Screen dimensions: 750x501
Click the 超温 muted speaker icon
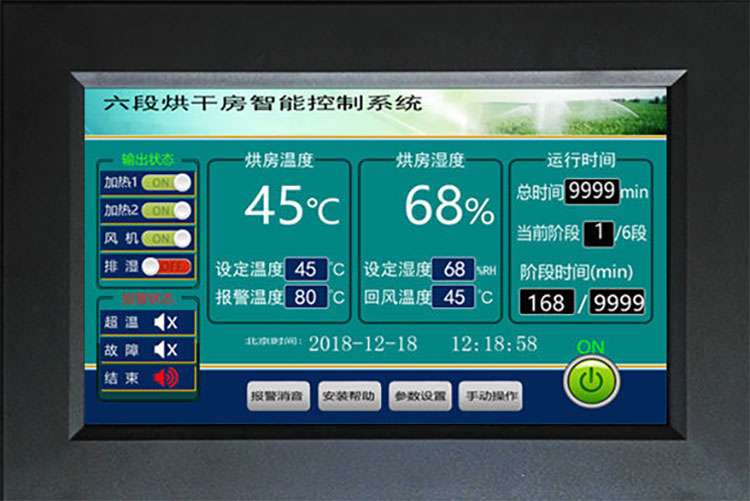click(x=164, y=322)
